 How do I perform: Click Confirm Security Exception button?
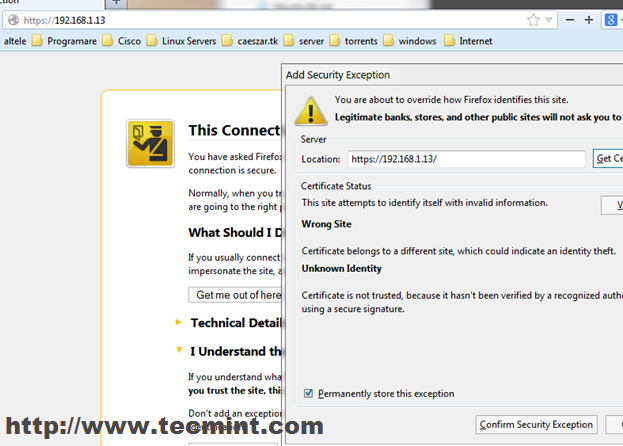(x=536, y=425)
